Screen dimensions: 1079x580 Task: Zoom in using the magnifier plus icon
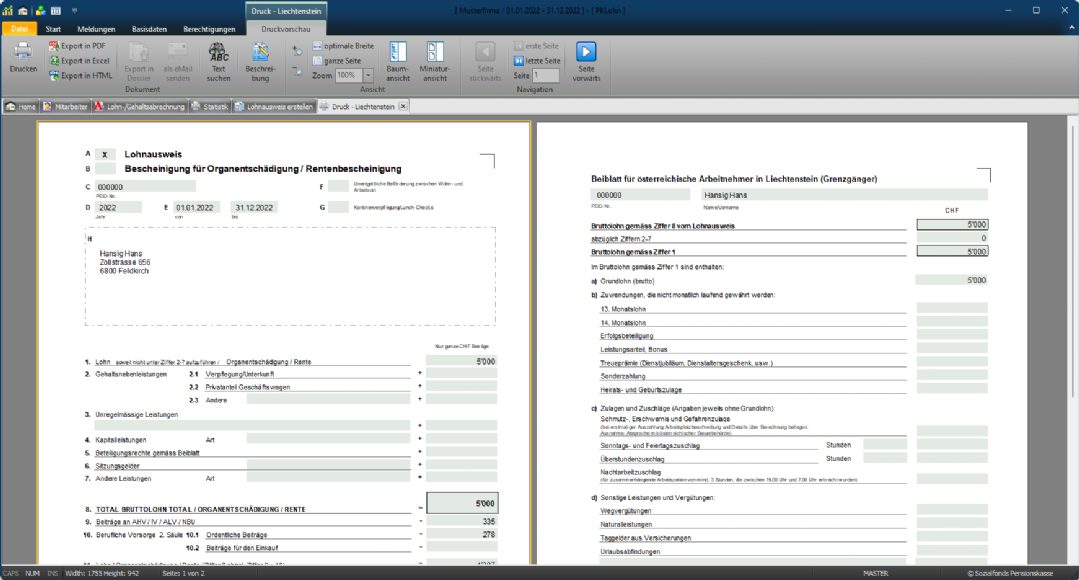point(297,51)
